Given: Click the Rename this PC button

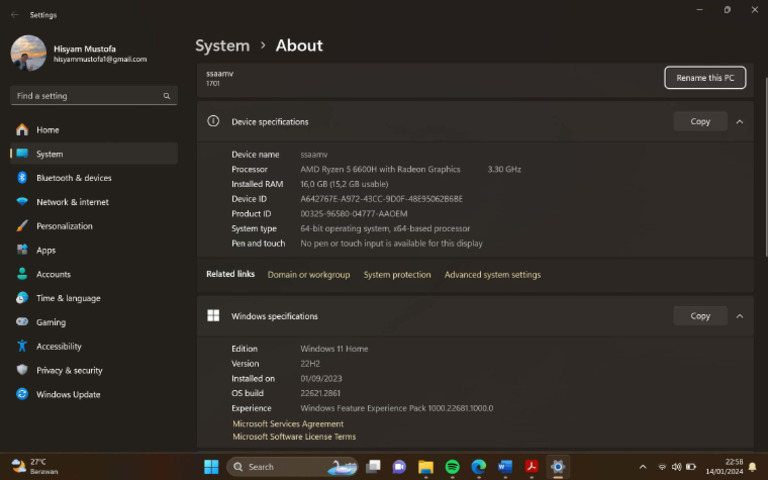Looking at the screenshot, I should click(x=704, y=78).
